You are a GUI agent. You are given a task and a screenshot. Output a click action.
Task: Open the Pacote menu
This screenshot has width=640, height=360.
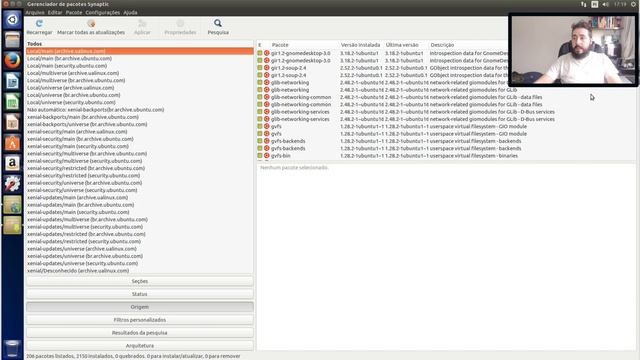click(x=74, y=12)
